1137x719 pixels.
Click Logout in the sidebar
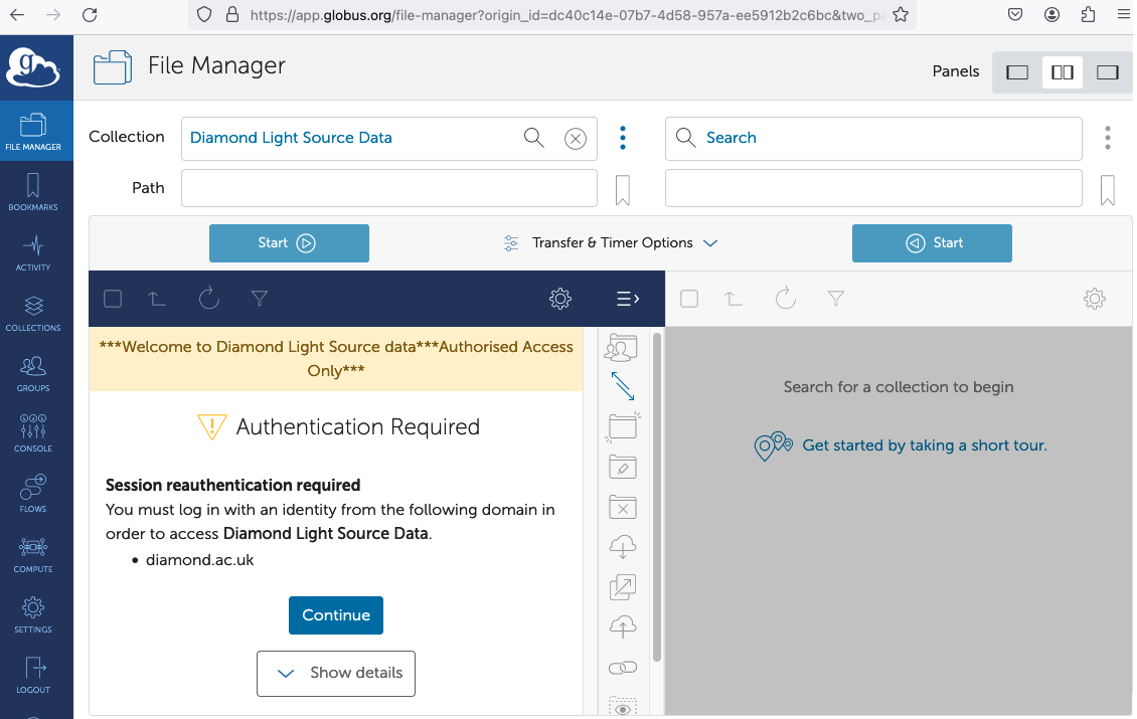(x=33, y=674)
